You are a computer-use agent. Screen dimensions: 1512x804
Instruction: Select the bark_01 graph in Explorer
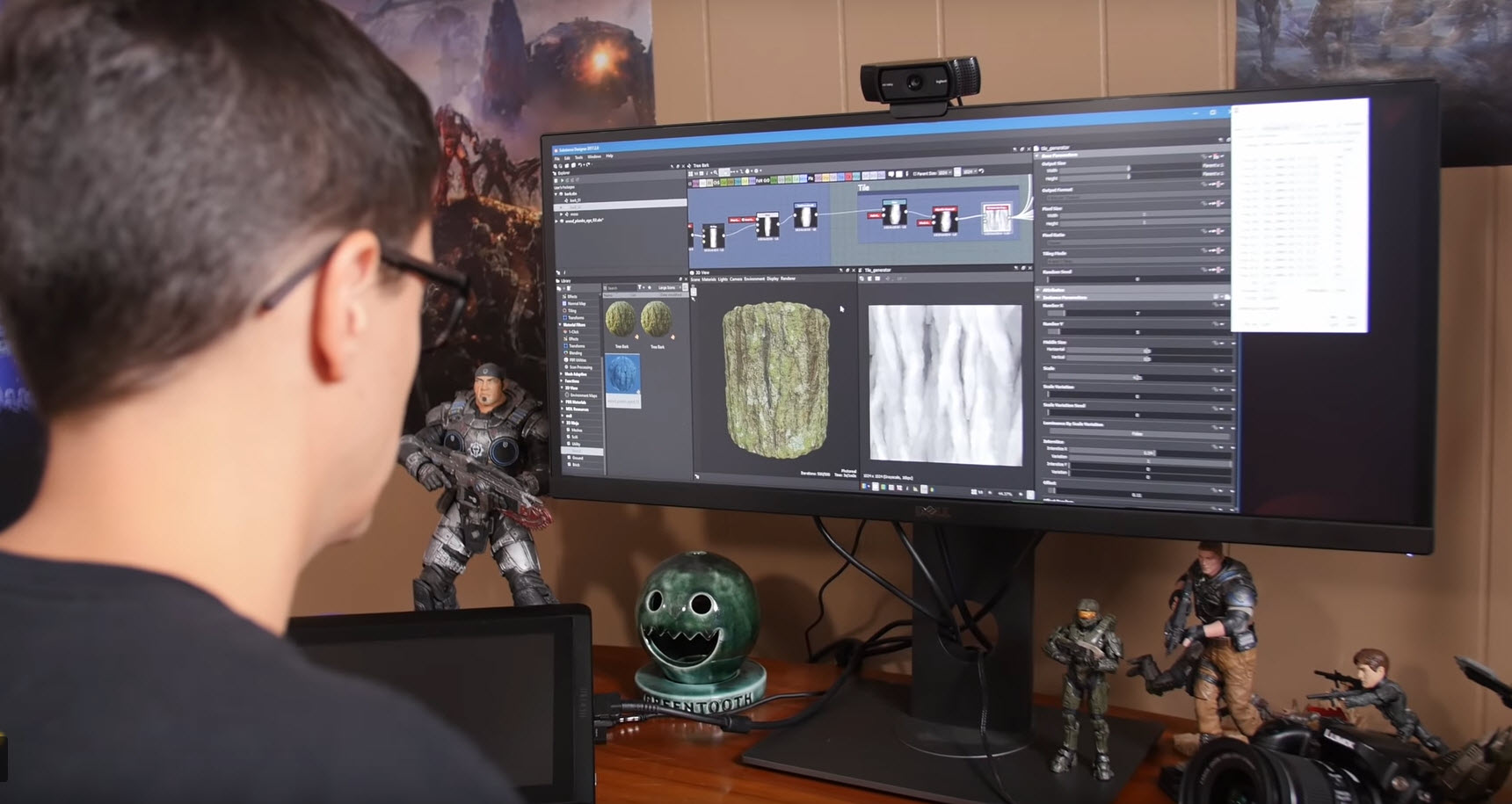576,200
